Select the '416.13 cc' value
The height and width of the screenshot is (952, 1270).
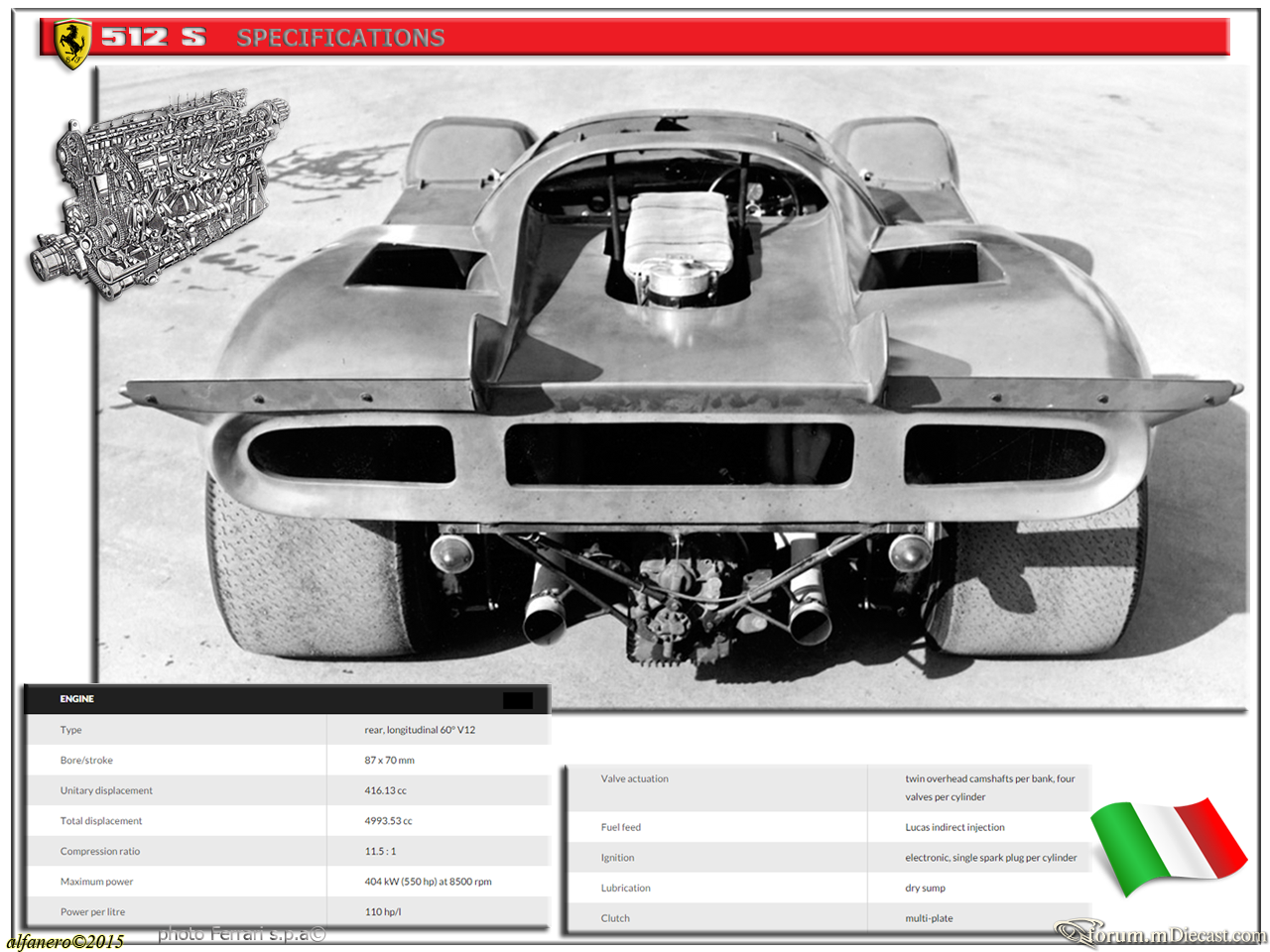[x=386, y=790]
